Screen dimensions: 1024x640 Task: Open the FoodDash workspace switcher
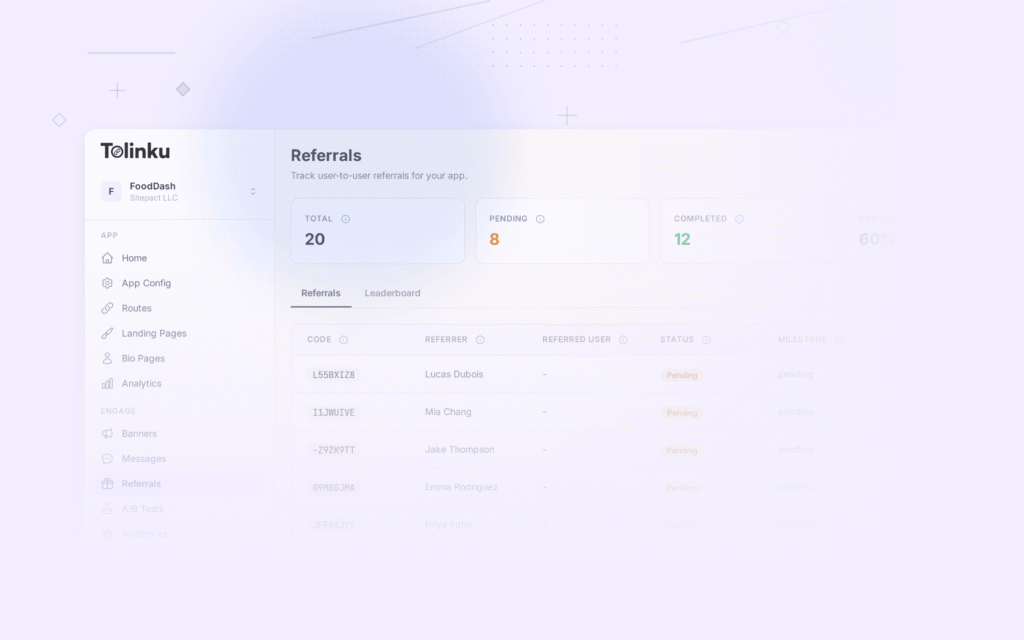(180, 191)
